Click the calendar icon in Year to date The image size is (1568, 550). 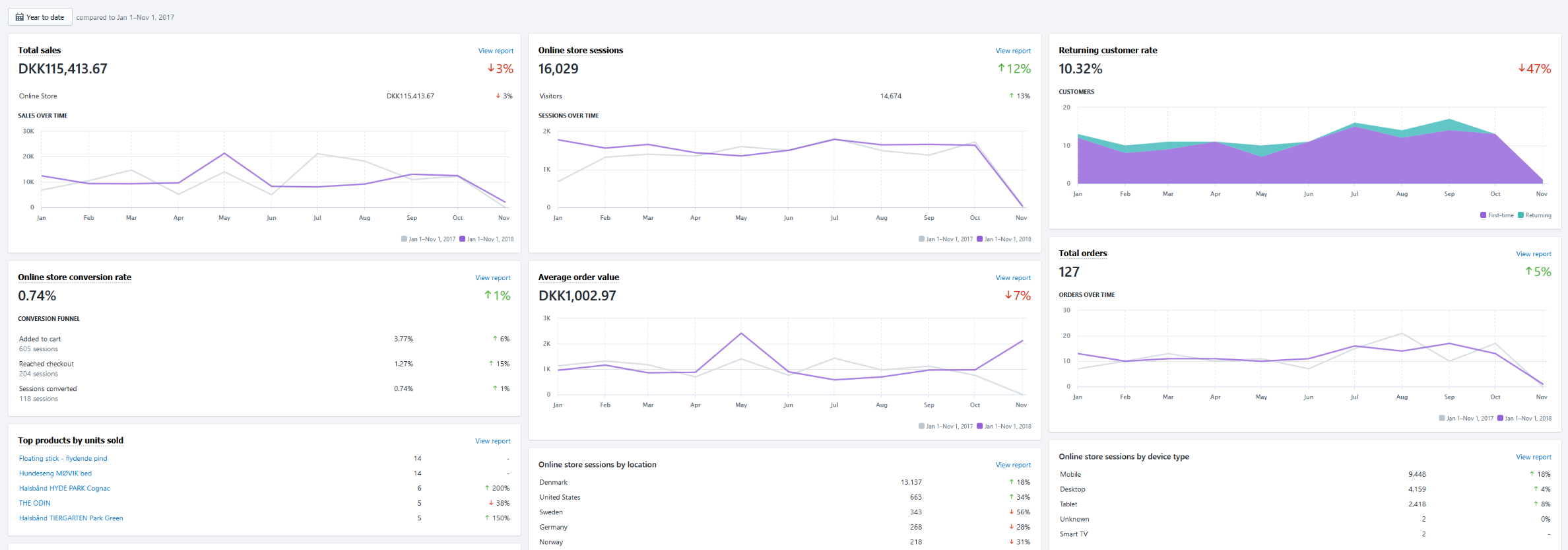click(x=20, y=17)
